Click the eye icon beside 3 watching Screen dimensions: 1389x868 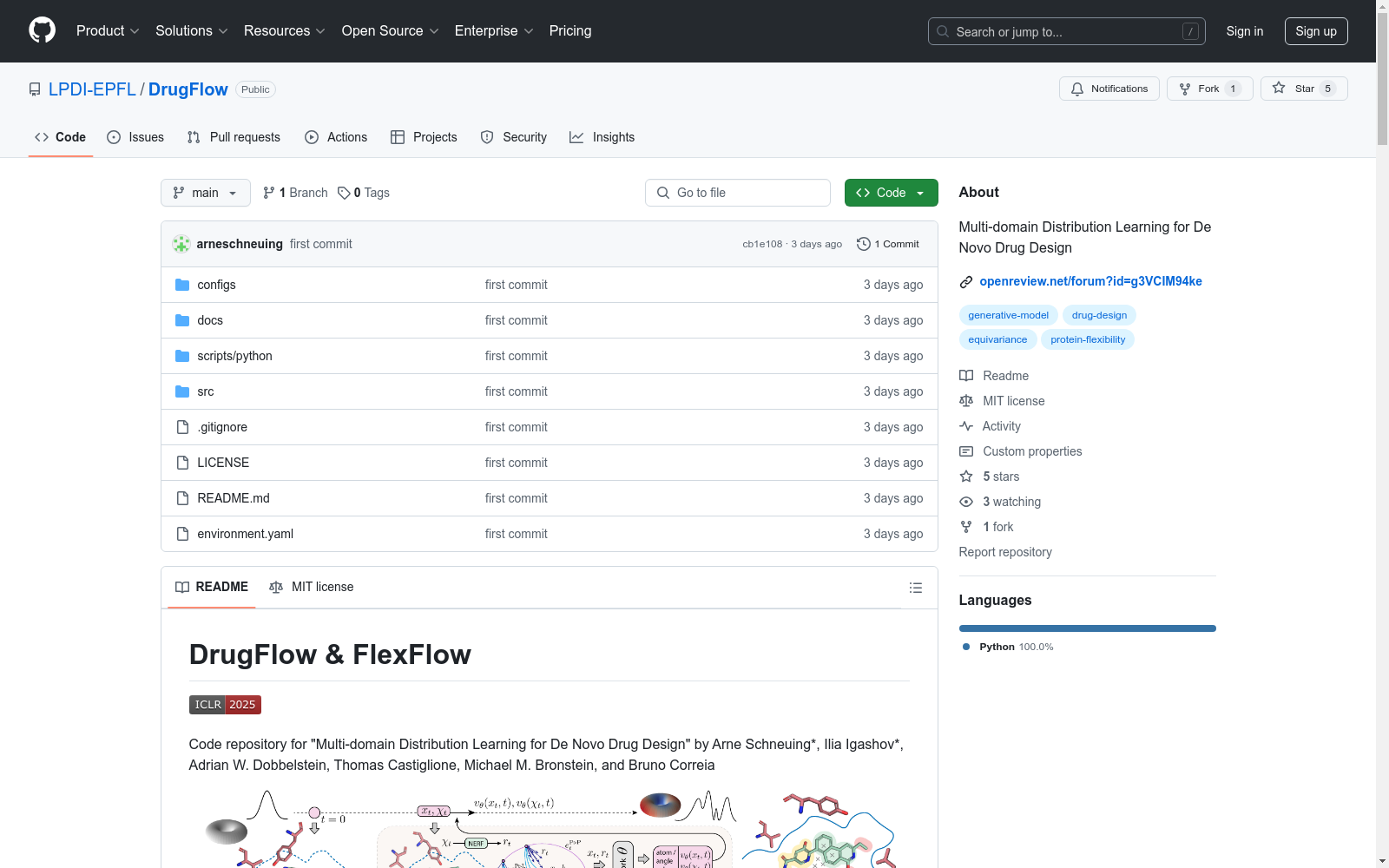coord(966,502)
